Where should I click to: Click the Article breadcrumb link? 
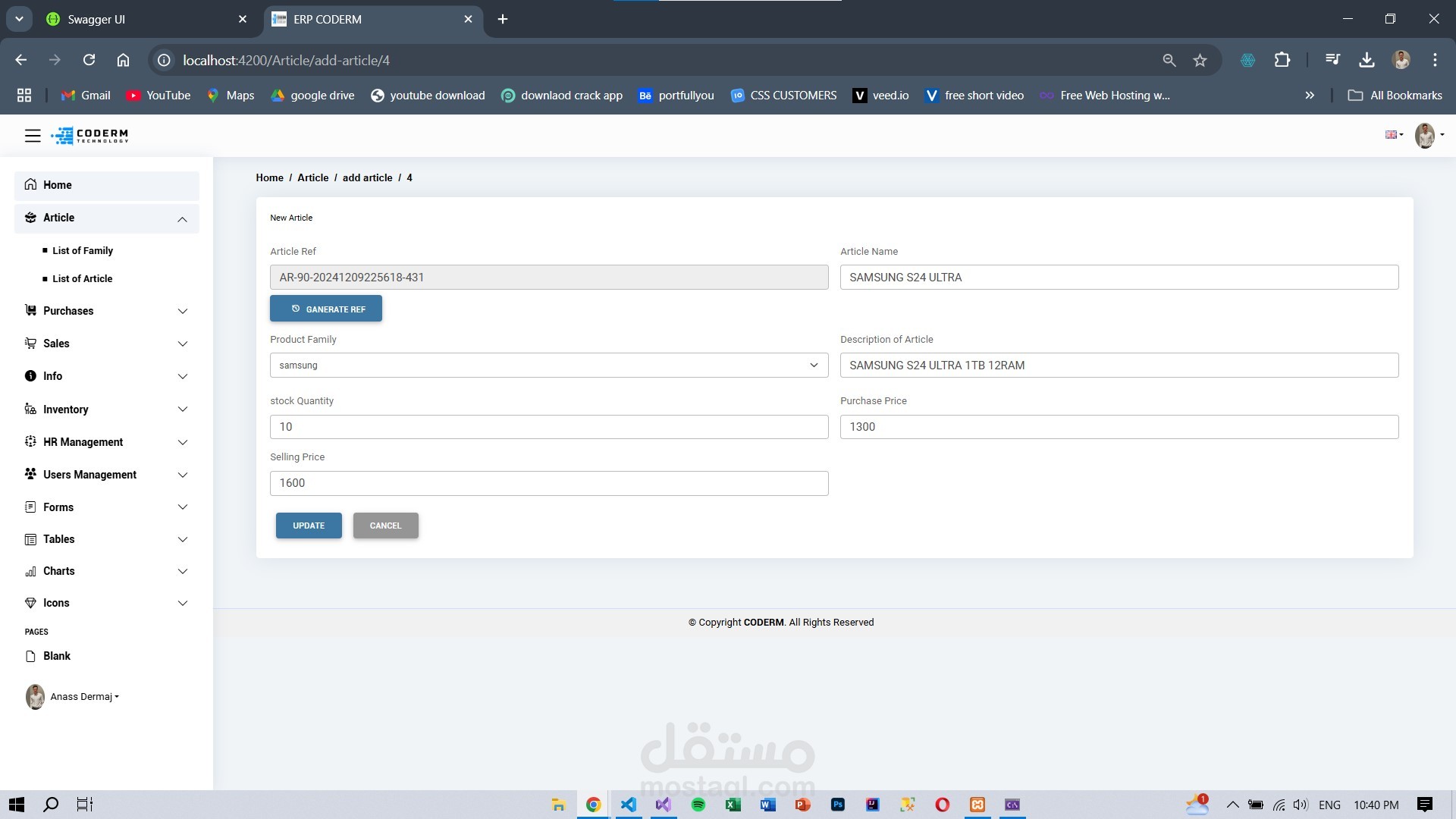(x=313, y=178)
